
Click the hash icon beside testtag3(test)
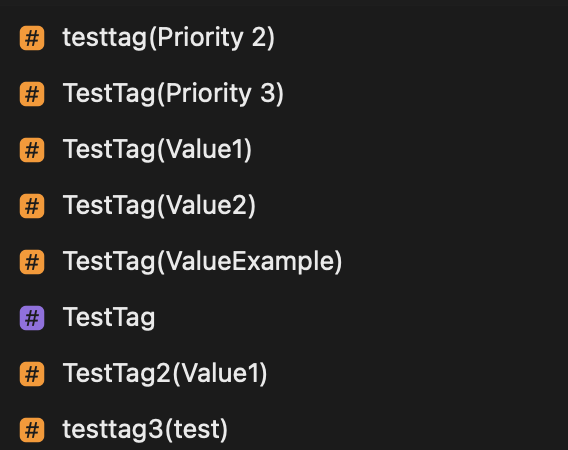pos(32,430)
